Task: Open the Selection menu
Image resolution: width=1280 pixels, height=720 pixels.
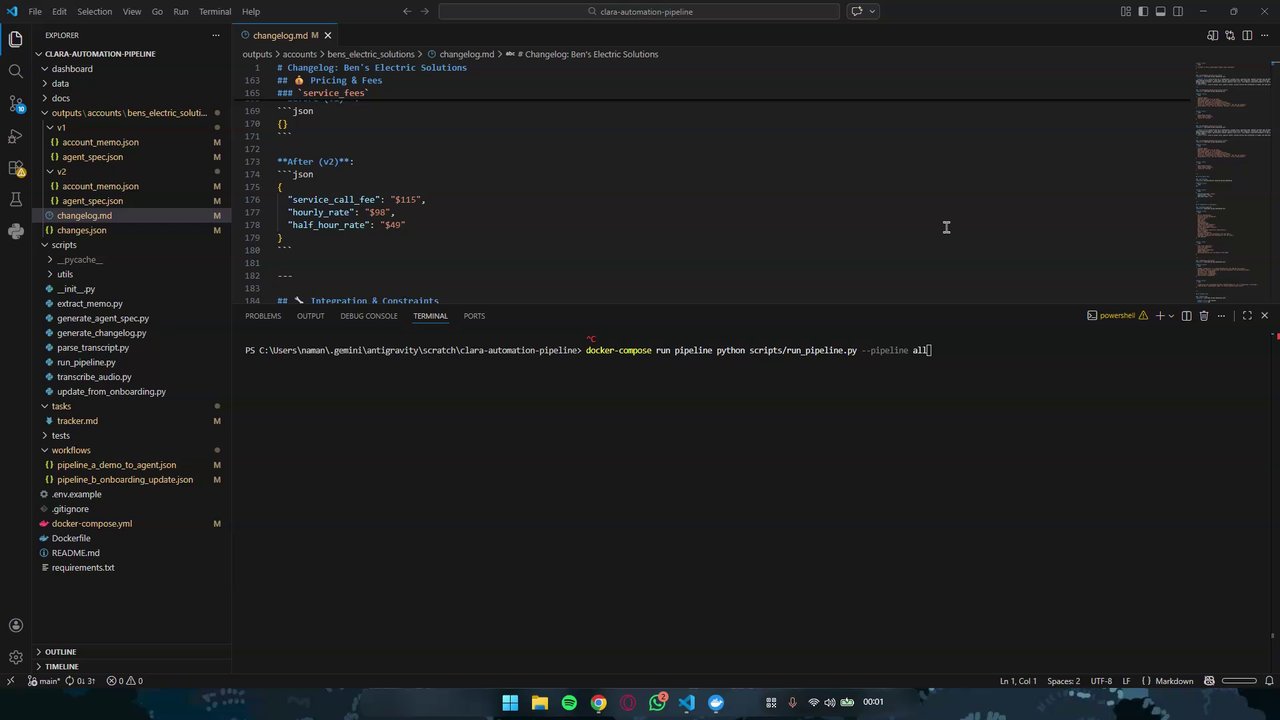Action: coord(94,12)
